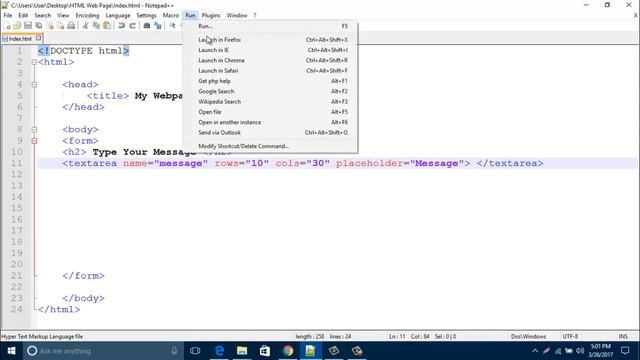Open the Encoding menu
Viewport: 640px width, 360px height.
pyautogui.click(x=87, y=15)
